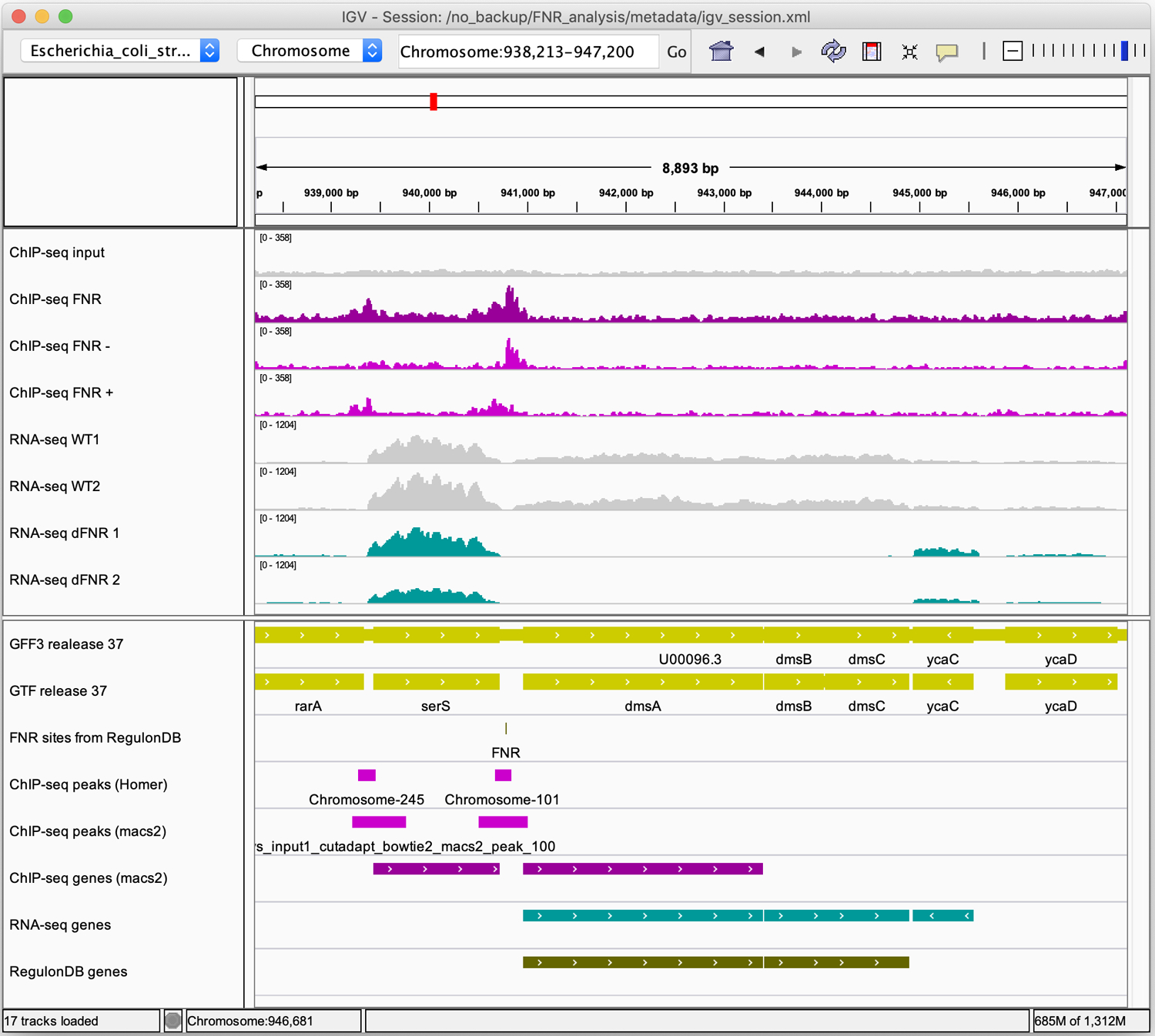Image resolution: width=1155 pixels, height=1036 pixels.
Task: Click the zoom level tick railing
Action: pyautogui.click(x=1087, y=51)
